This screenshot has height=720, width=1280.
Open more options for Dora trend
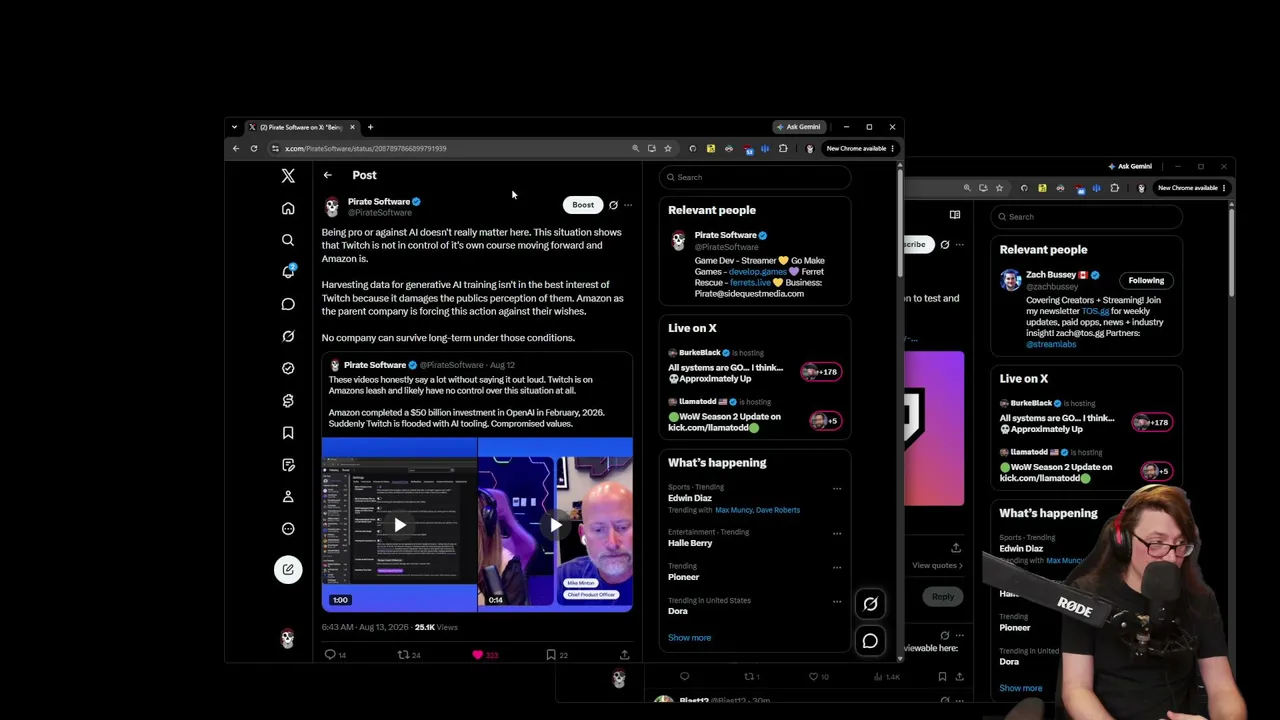[x=837, y=601]
